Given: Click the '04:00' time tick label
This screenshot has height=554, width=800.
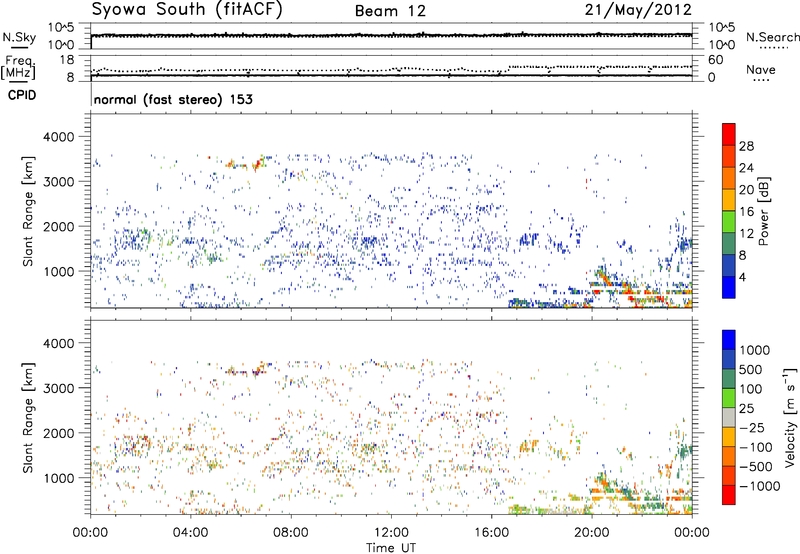Looking at the screenshot, I should click(190, 533).
